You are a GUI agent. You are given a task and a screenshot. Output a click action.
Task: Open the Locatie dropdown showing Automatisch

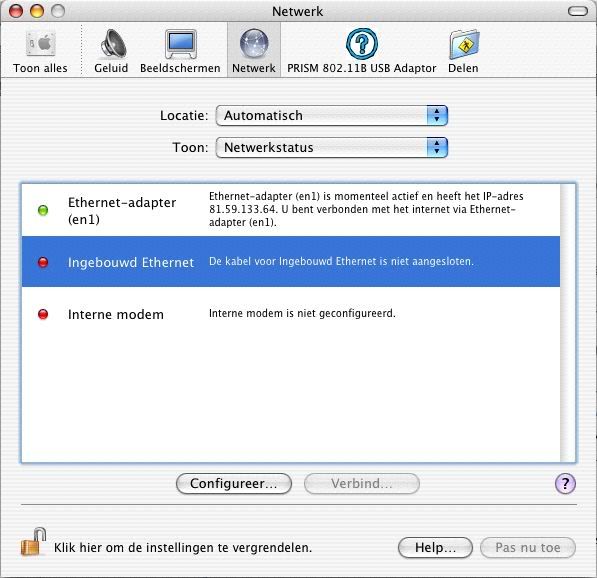tap(331, 115)
